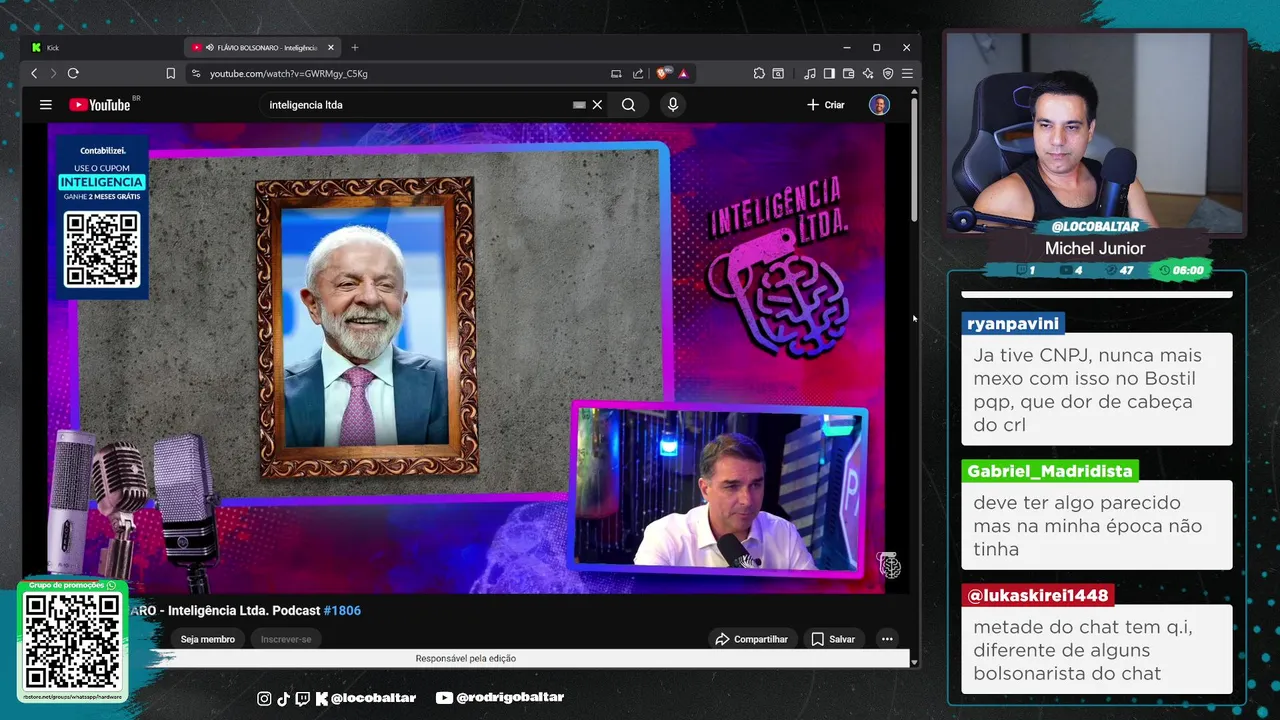Click the video player to pause

pos(466,358)
